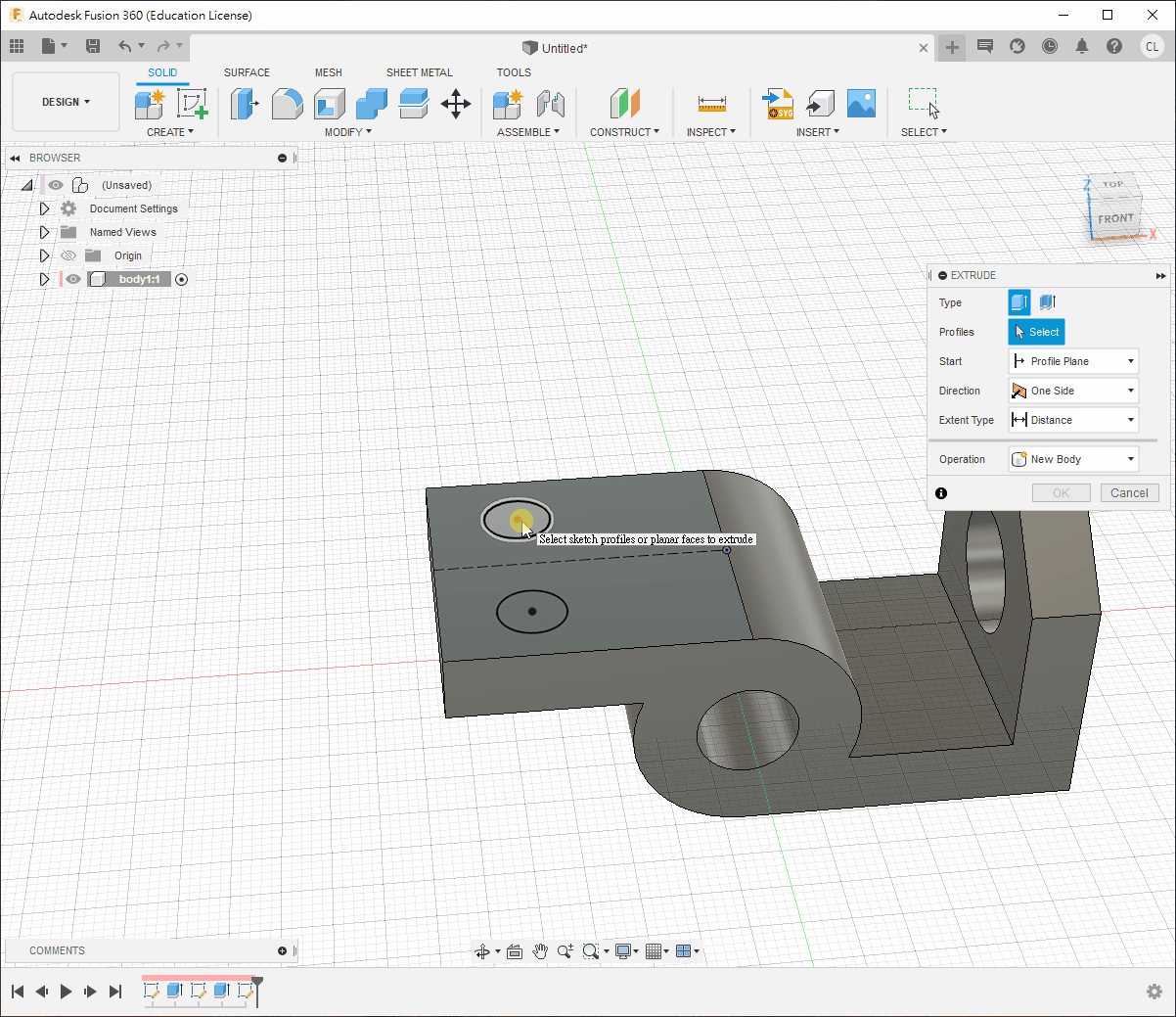Open the Extent Type Distance dropdown
Screen dimensions: 1176x1017
(1073, 420)
